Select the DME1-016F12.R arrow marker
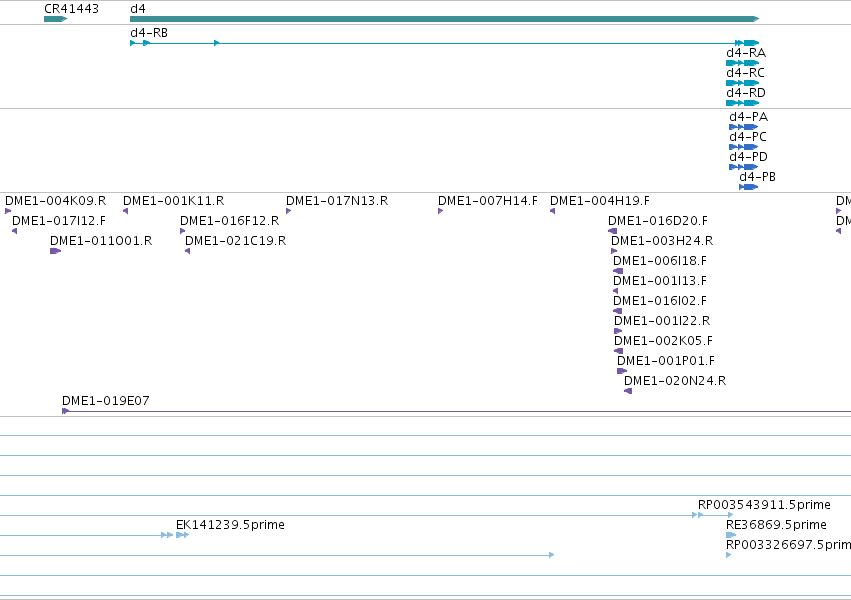The image size is (851, 600). click(x=183, y=231)
